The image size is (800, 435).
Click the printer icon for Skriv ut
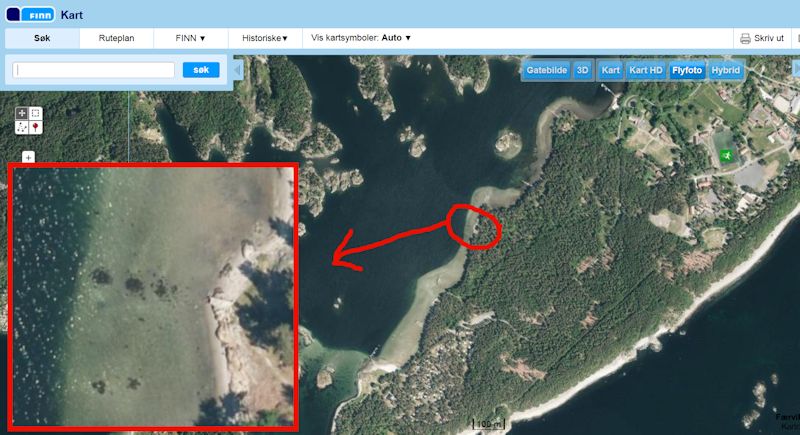tap(745, 38)
